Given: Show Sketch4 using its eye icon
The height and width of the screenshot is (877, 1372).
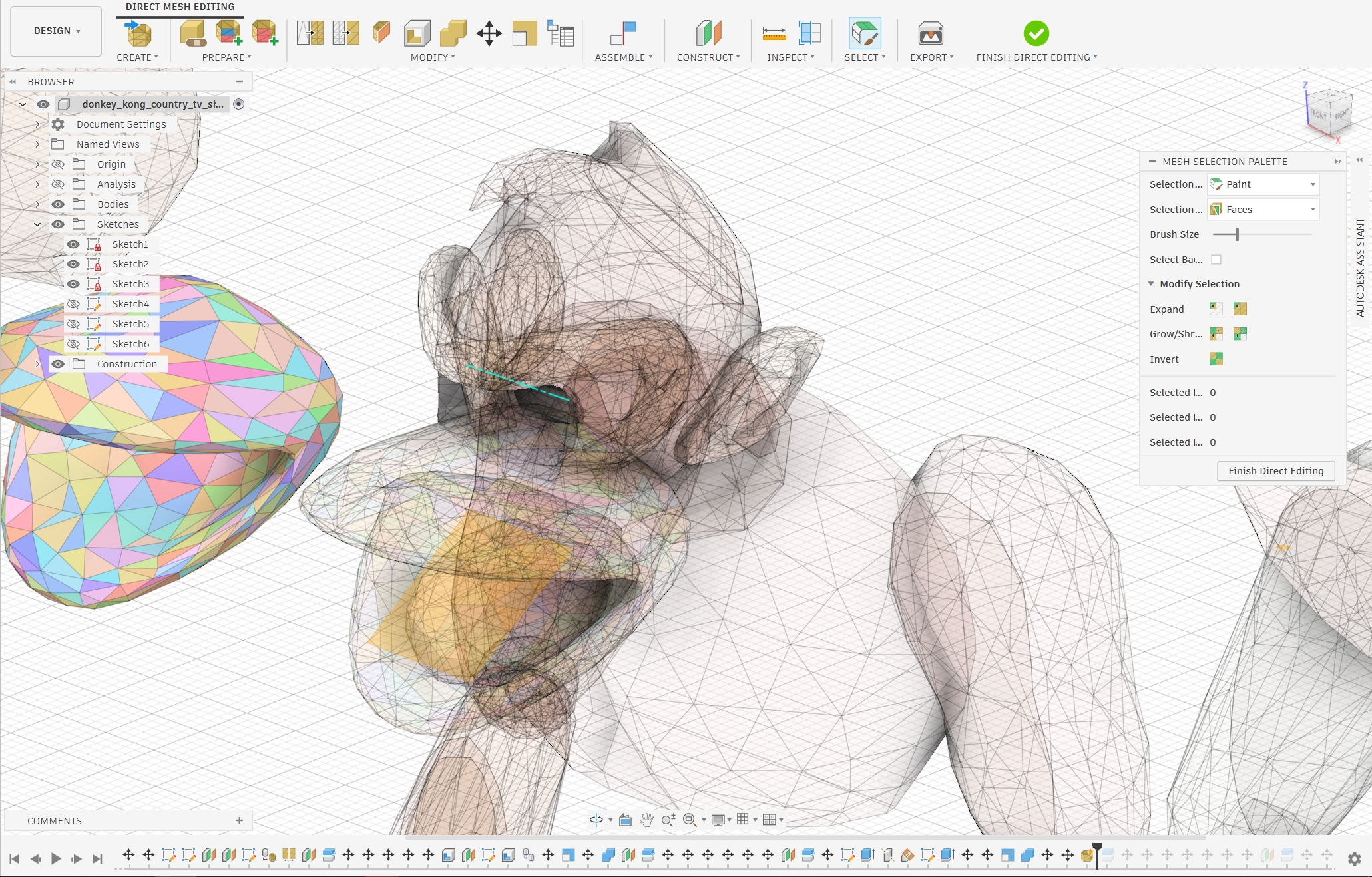Looking at the screenshot, I should pyautogui.click(x=73, y=304).
